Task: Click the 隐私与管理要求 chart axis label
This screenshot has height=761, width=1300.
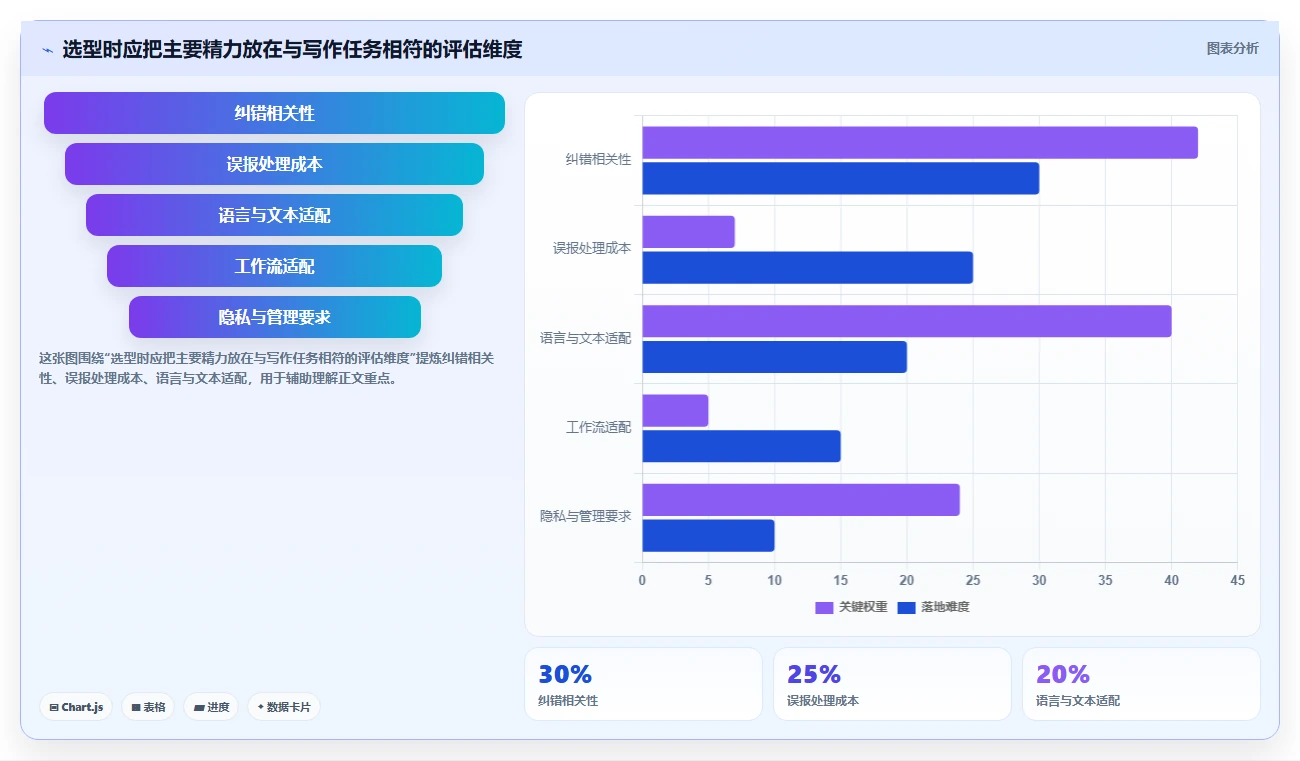Action: coord(586,516)
